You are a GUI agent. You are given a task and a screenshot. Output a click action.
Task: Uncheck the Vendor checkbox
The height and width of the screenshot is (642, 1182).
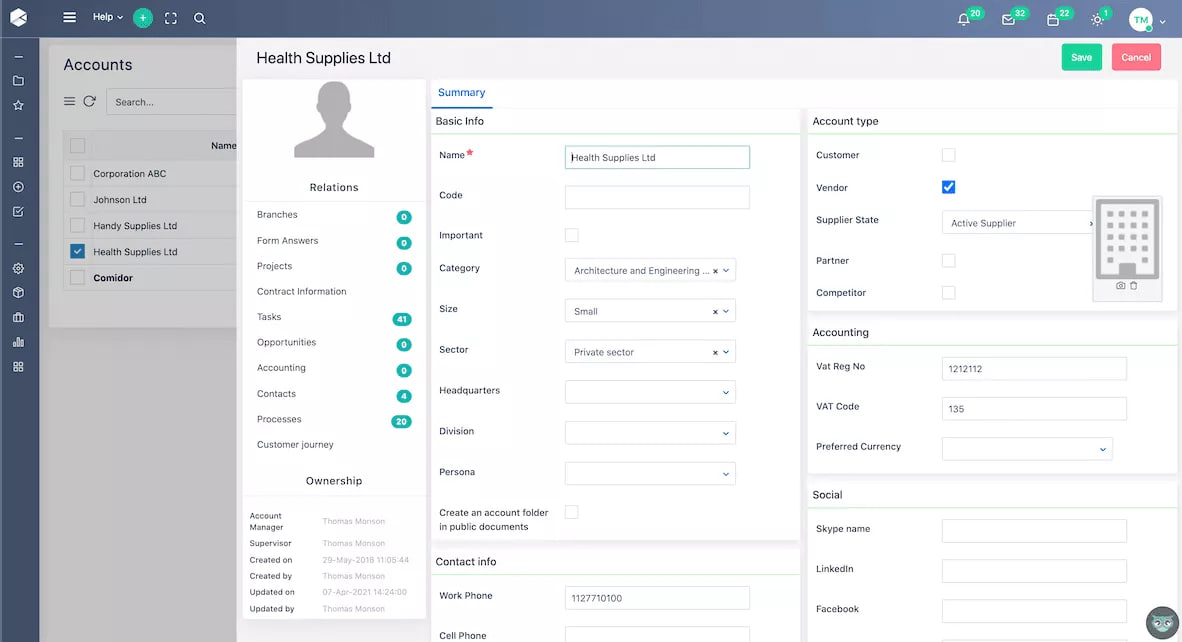(948, 187)
